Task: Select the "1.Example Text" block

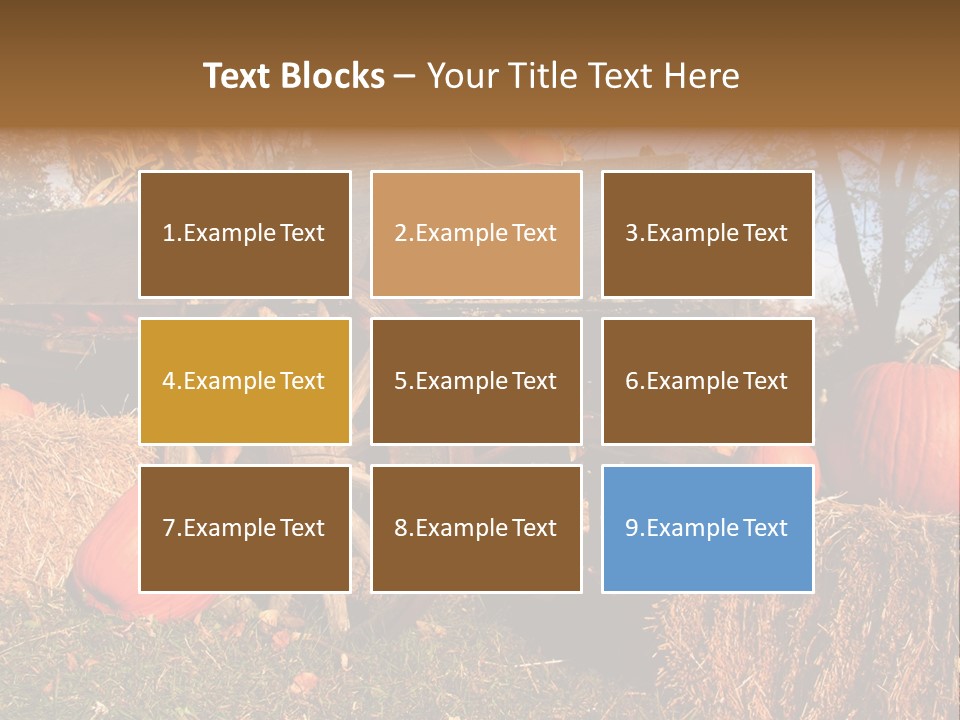Action: click(245, 234)
